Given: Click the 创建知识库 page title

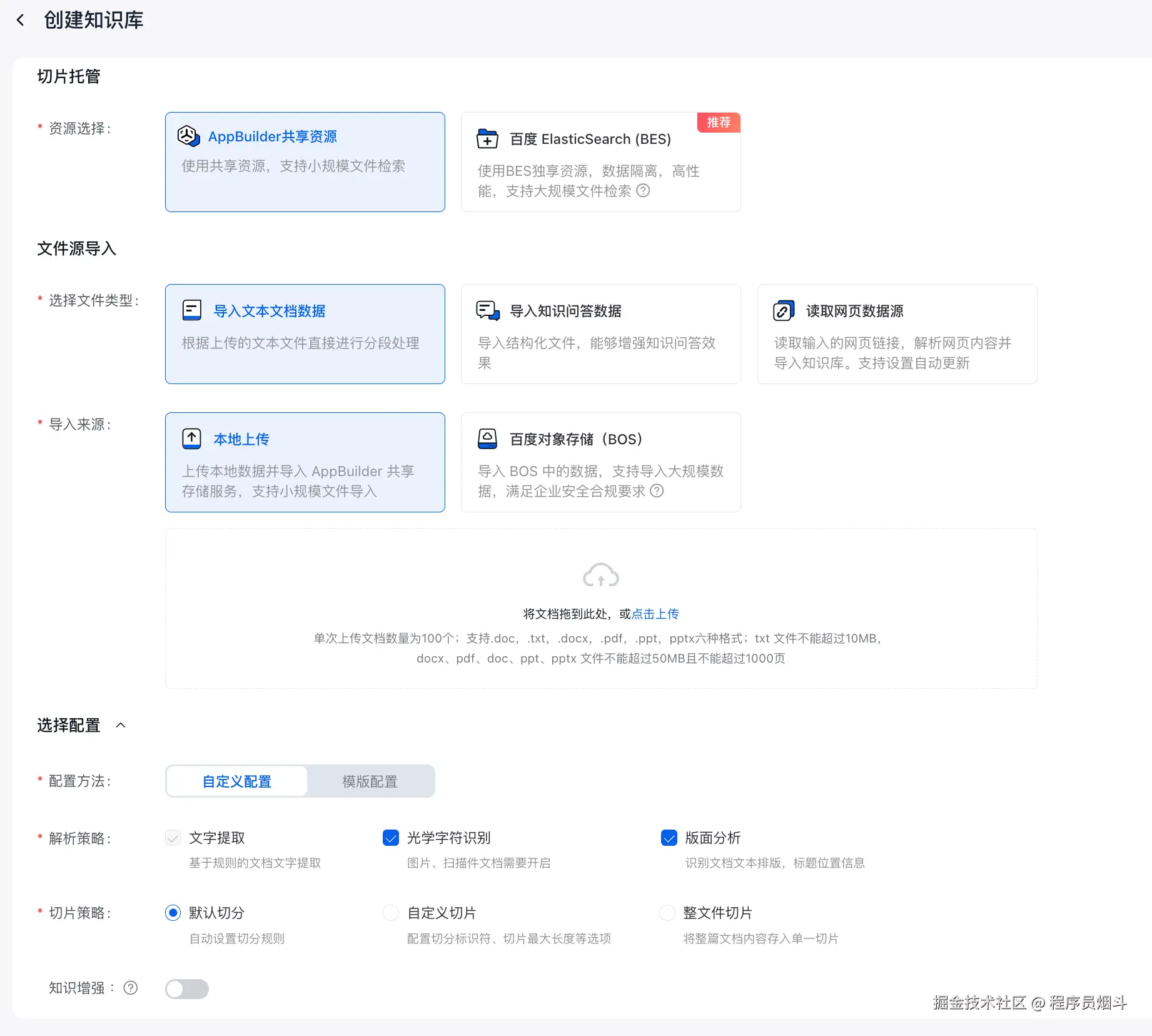Looking at the screenshot, I should tap(94, 21).
